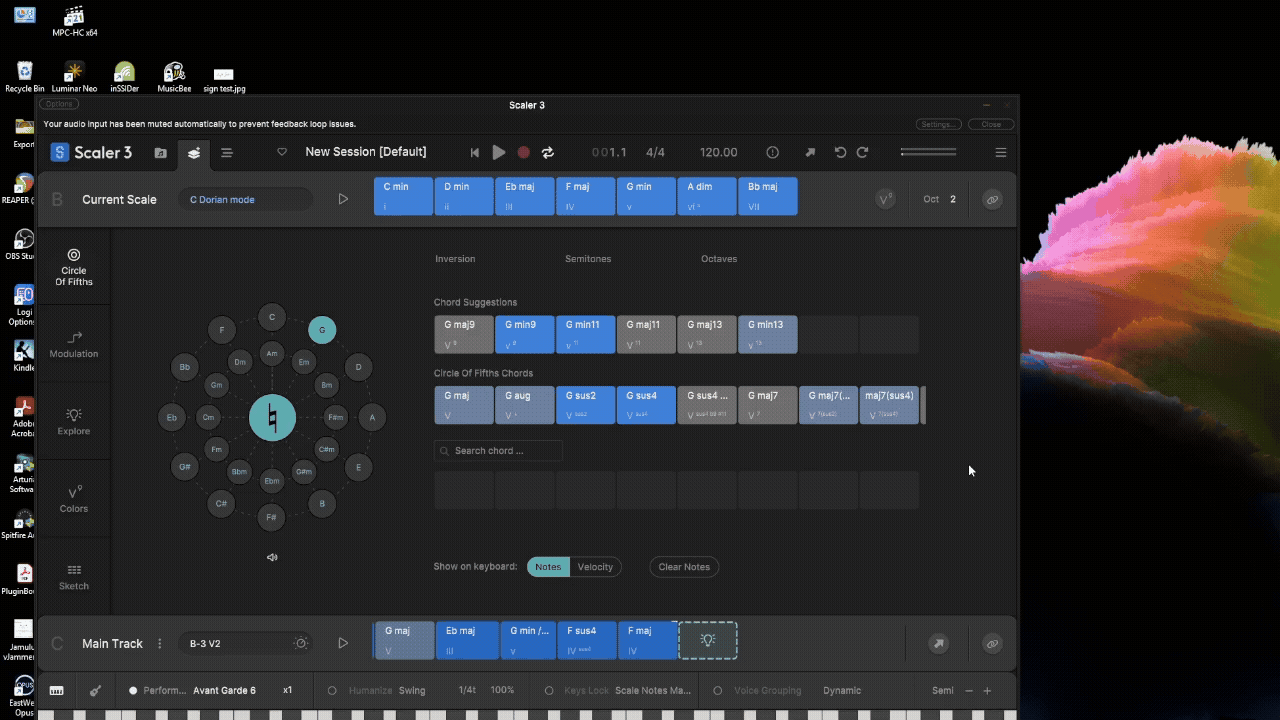Click the header export arrow icon
Viewport: 1280px width, 720px height.
click(x=810, y=153)
